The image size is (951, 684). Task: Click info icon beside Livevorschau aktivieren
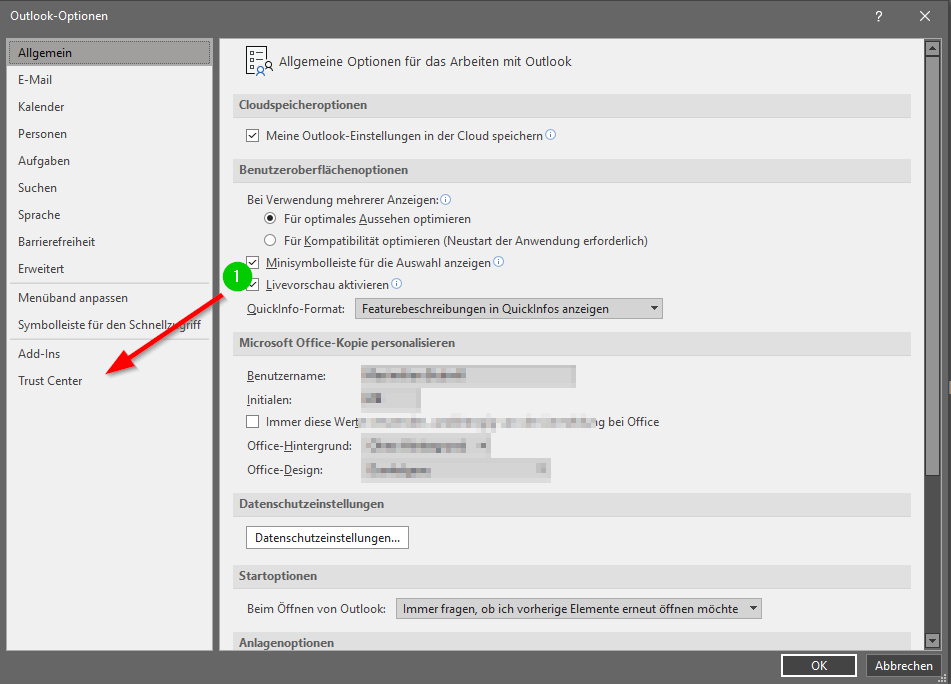(x=396, y=284)
